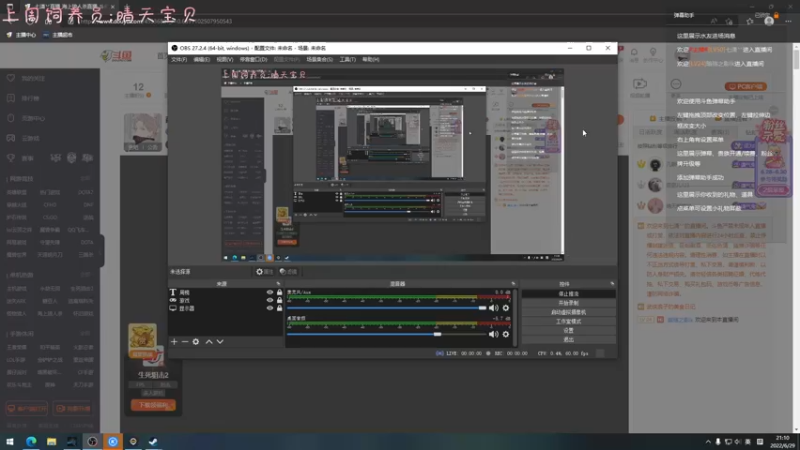Pop out the 来源 dock panel
Screen dimensions: 800x450
pos(278,284)
